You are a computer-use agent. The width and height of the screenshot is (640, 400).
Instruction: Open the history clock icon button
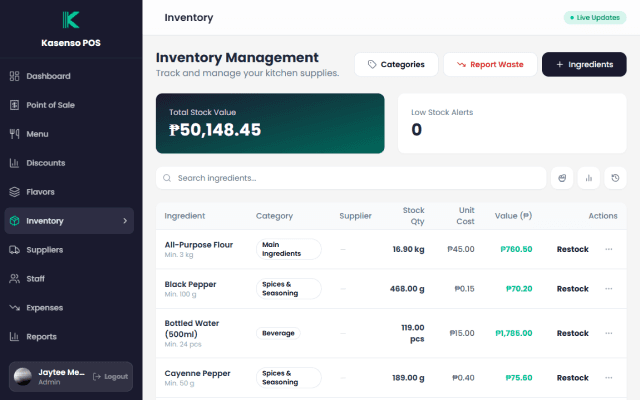(615, 178)
